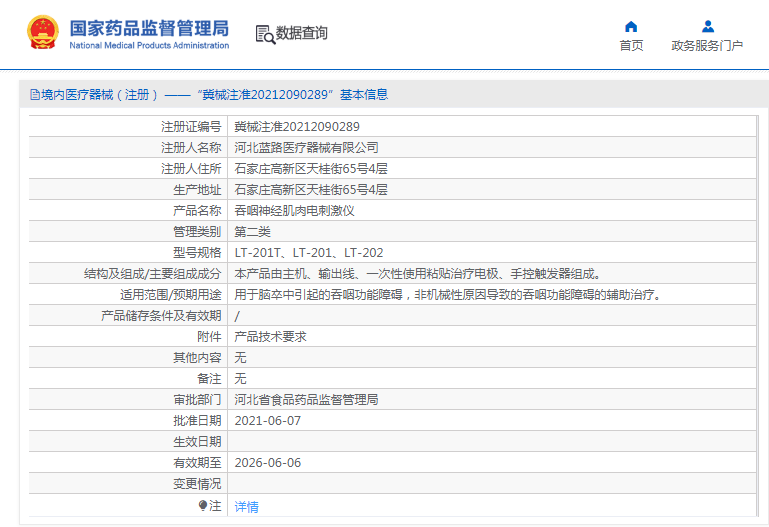Click the 生效日期 label

click(x=197, y=442)
